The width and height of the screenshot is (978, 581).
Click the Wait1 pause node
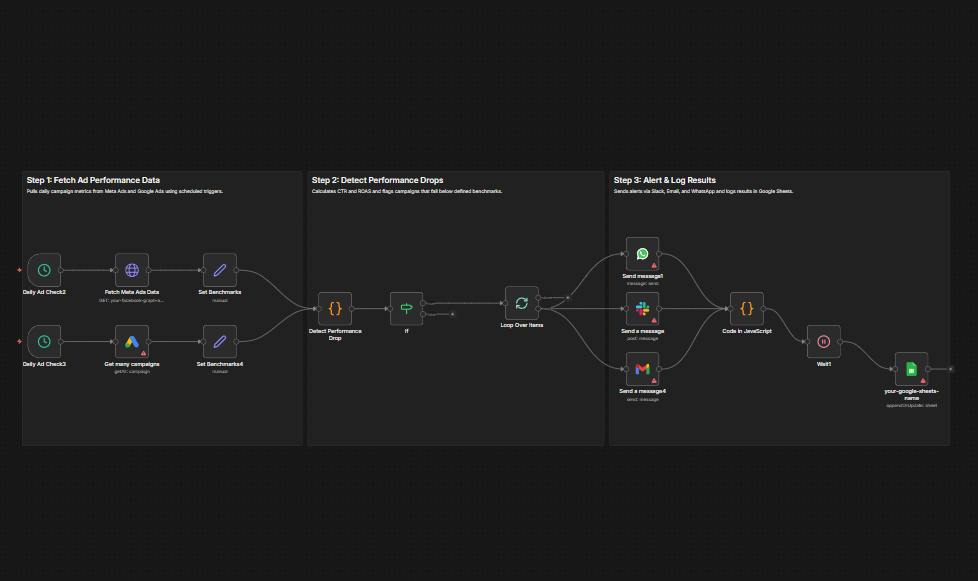coord(824,341)
